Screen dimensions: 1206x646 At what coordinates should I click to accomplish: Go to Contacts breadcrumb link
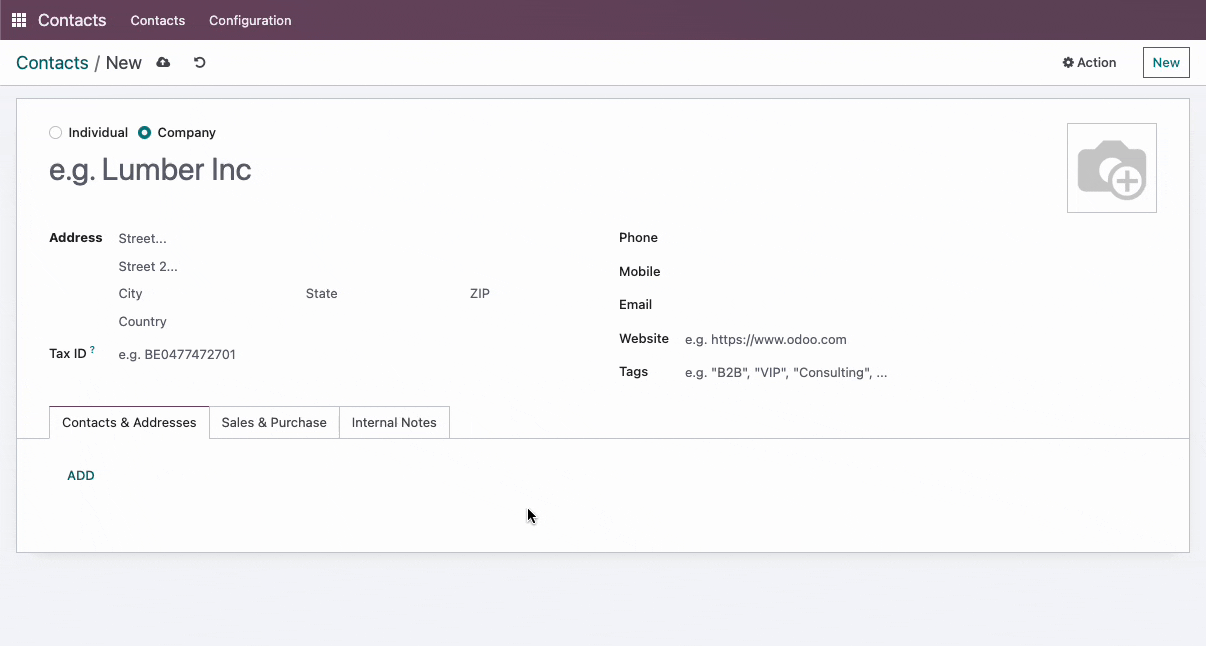point(52,63)
